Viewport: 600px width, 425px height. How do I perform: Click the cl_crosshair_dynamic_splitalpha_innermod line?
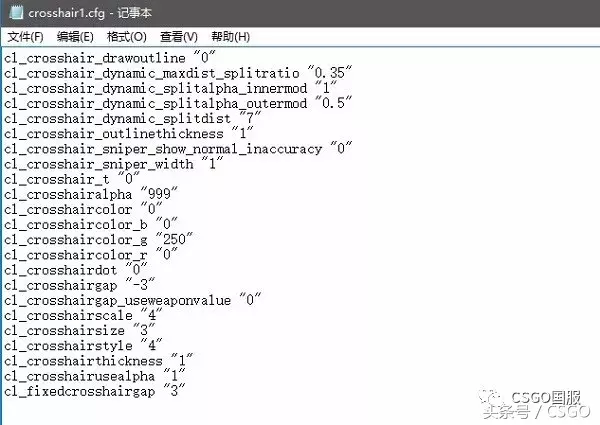tap(171, 88)
